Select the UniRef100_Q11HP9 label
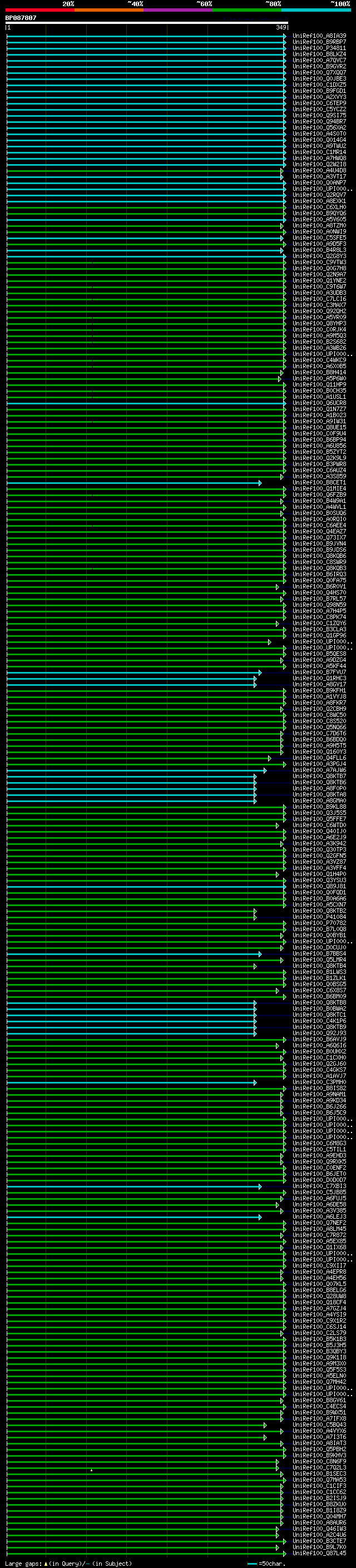This screenshot has width=356, height=1568. tap(319, 385)
